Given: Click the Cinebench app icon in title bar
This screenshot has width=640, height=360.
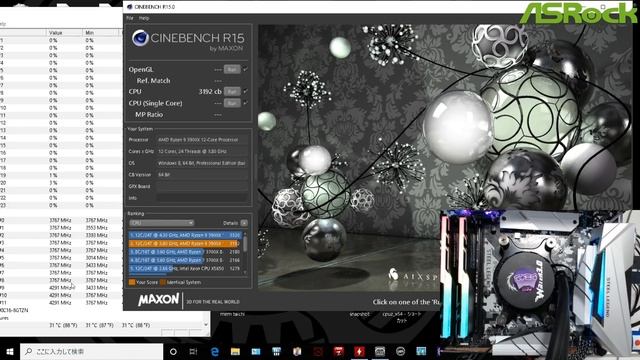Looking at the screenshot, I should (x=129, y=7).
